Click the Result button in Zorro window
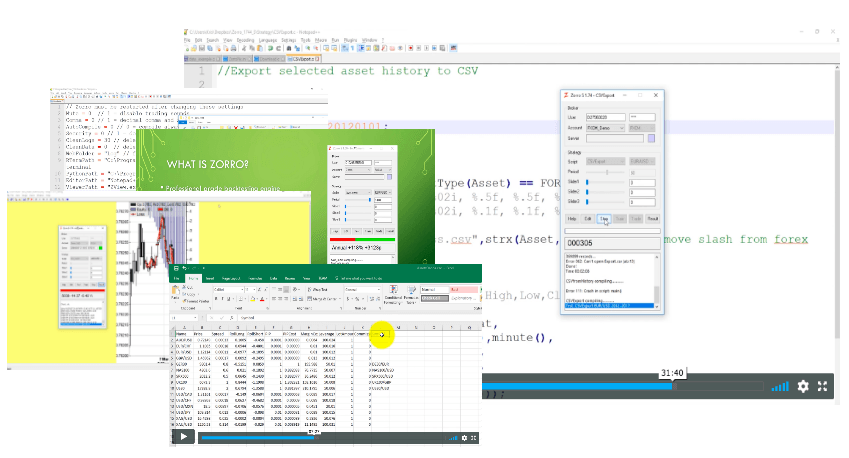The height and width of the screenshot is (458, 849). point(652,219)
